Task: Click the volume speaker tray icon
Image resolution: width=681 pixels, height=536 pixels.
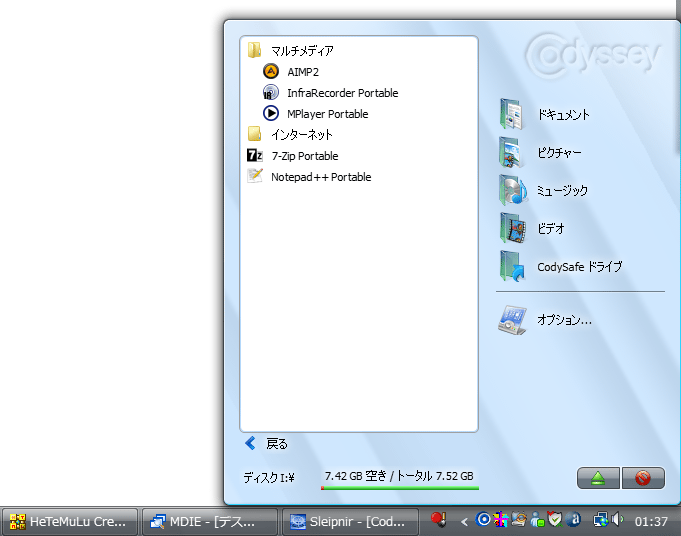Action: [x=617, y=519]
